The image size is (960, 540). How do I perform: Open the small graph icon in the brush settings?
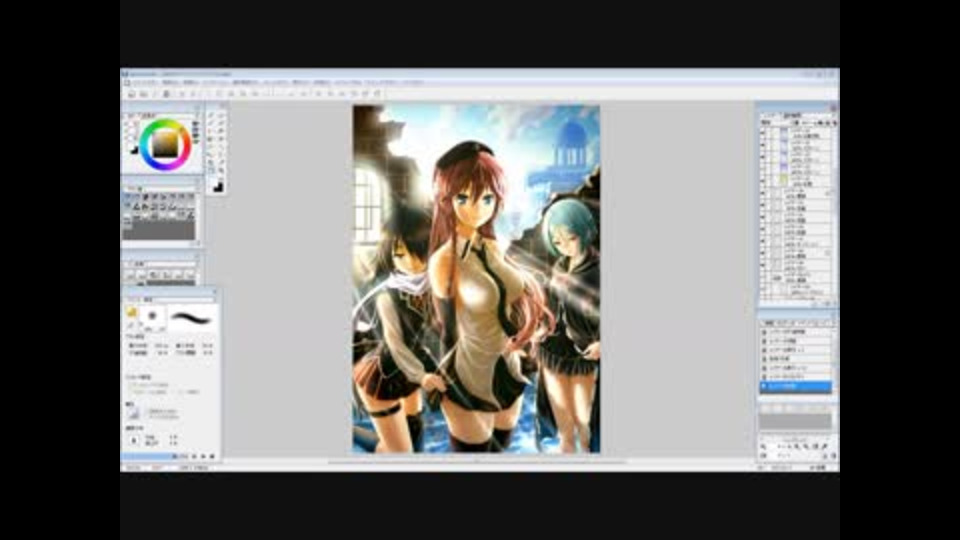(133, 413)
